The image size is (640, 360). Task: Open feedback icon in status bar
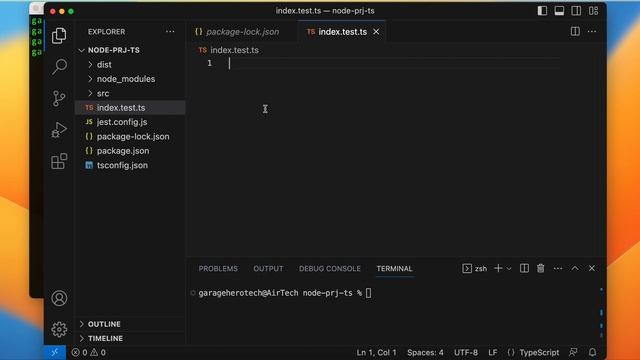[x=573, y=352]
